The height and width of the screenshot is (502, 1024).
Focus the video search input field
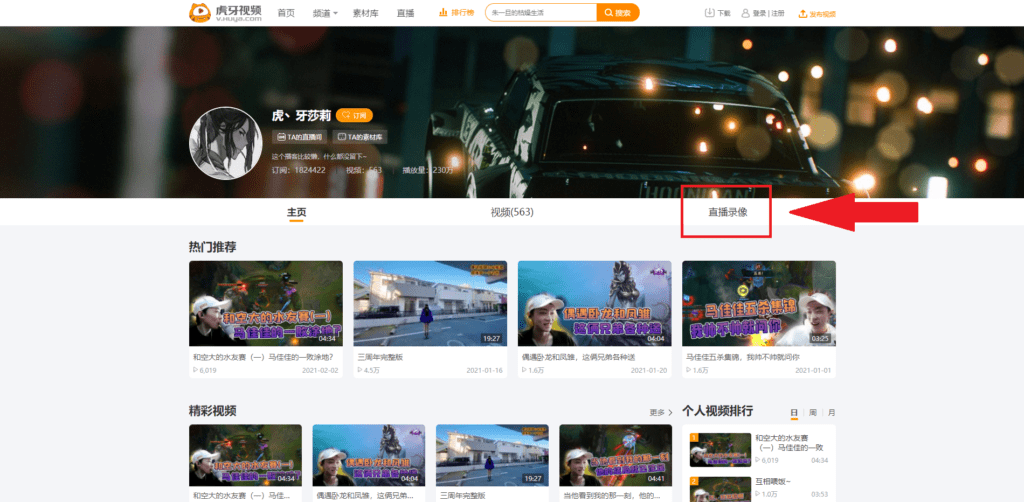point(541,12)
